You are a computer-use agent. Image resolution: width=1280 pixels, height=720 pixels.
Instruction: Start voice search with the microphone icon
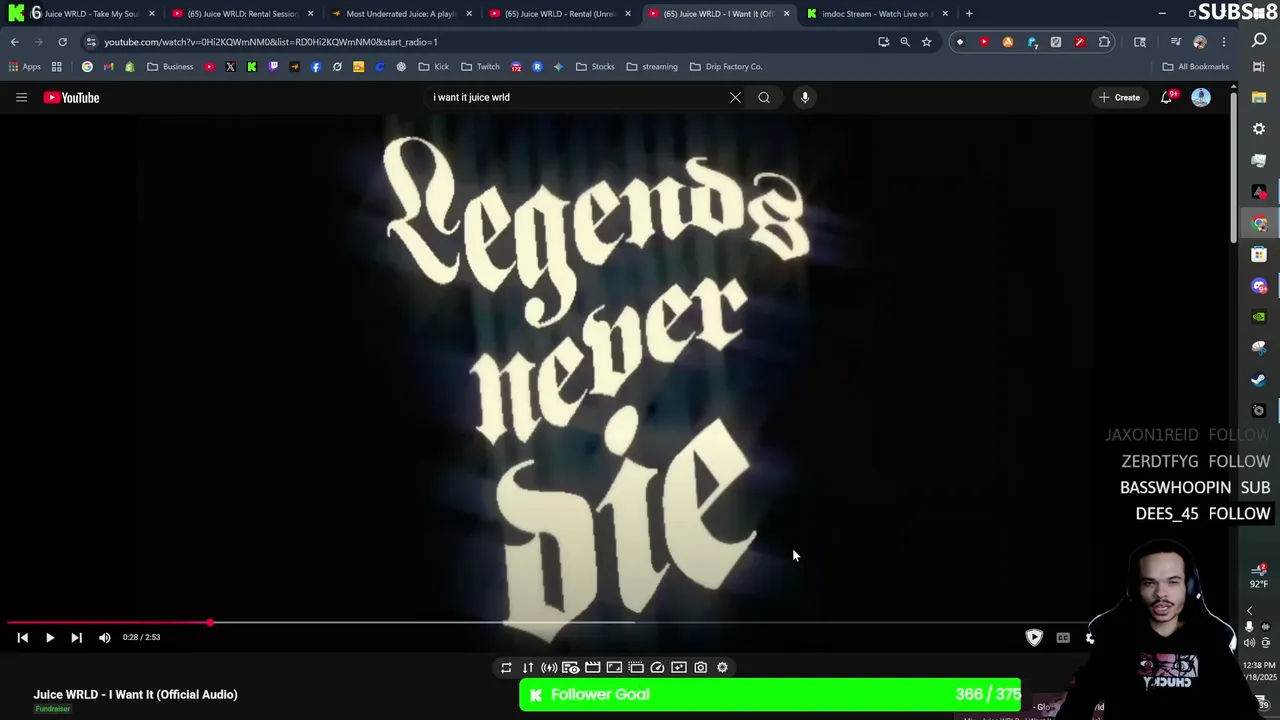click(805, 97)
